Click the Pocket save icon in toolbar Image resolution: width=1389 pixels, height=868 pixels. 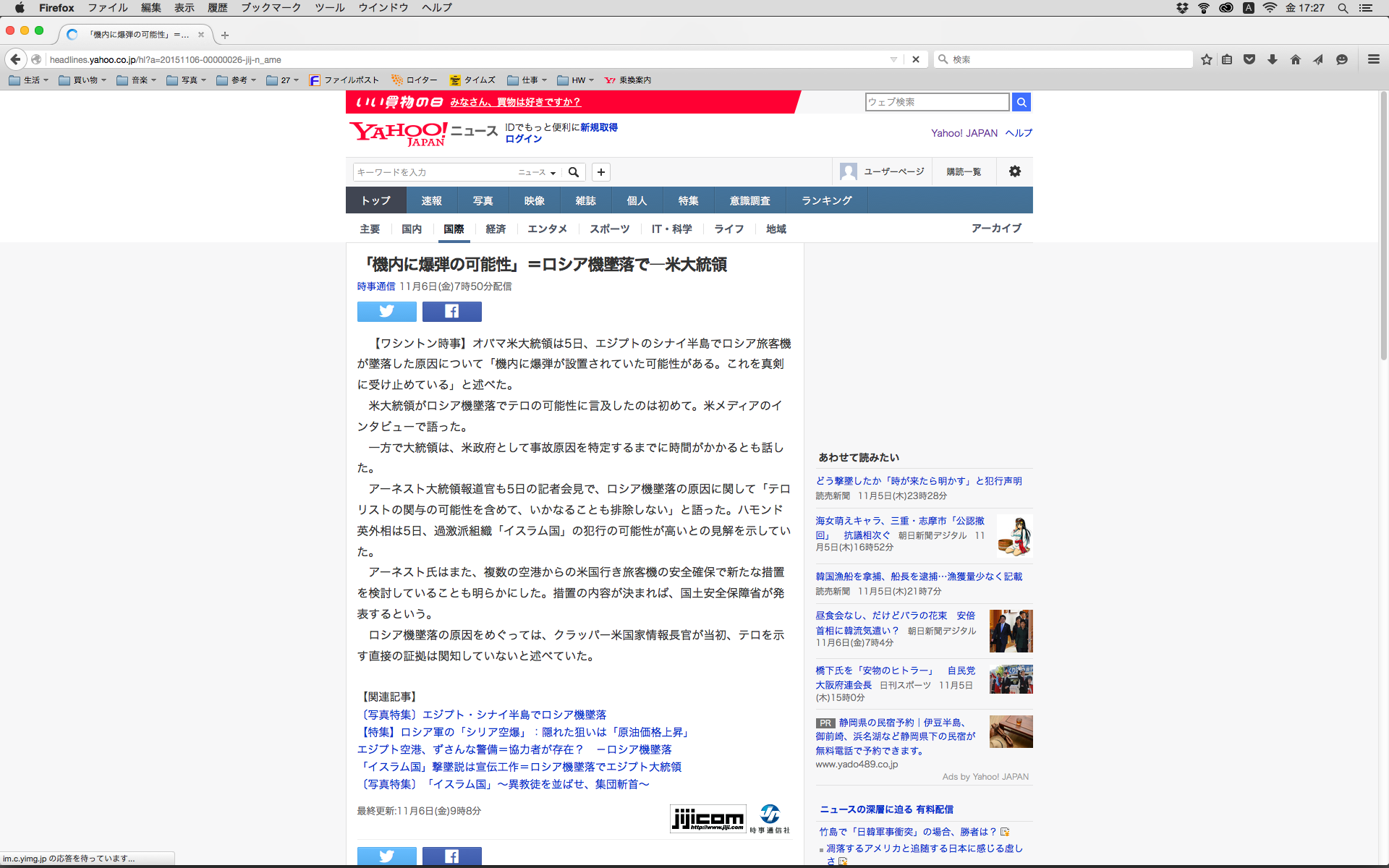click(x=1249, y=59)
